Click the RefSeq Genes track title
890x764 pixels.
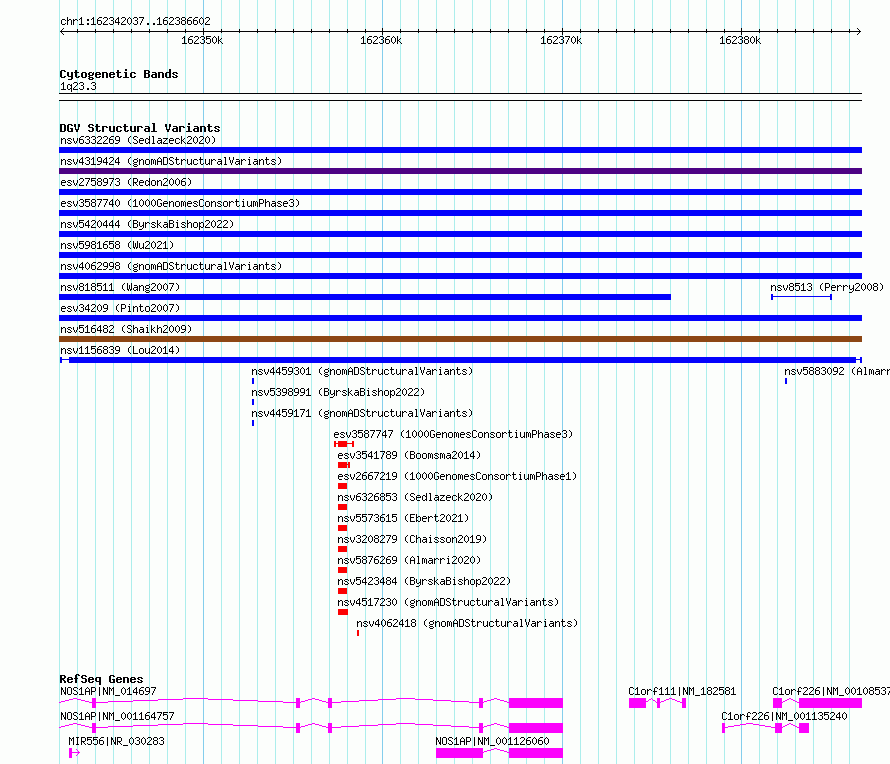coord(101,679)
